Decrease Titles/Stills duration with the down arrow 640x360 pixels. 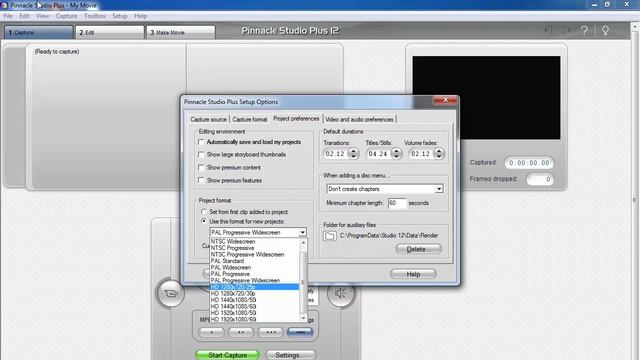tap(396, 157)
